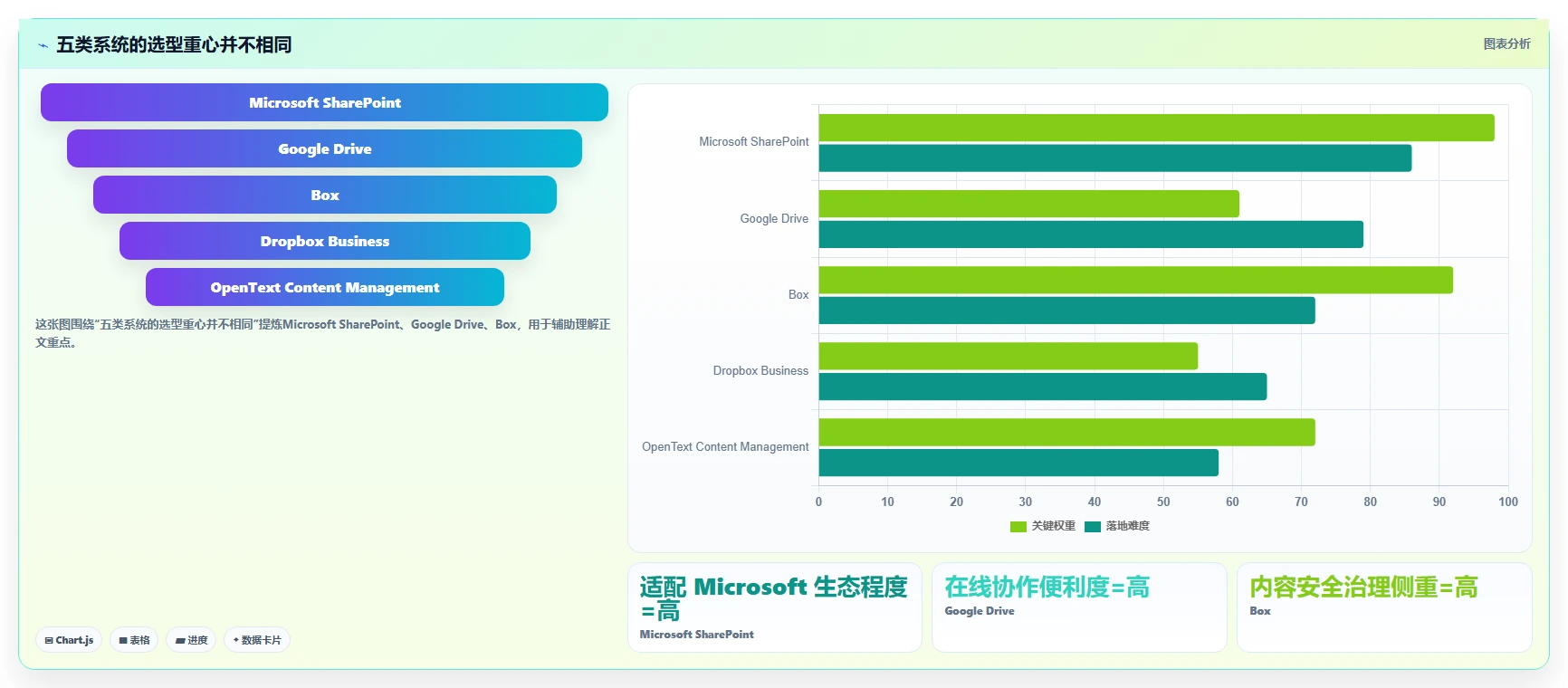Click the x-axis tick label 50
Image resolution: width=1568 pixels, height=688 pixels.
(1163, 502)
